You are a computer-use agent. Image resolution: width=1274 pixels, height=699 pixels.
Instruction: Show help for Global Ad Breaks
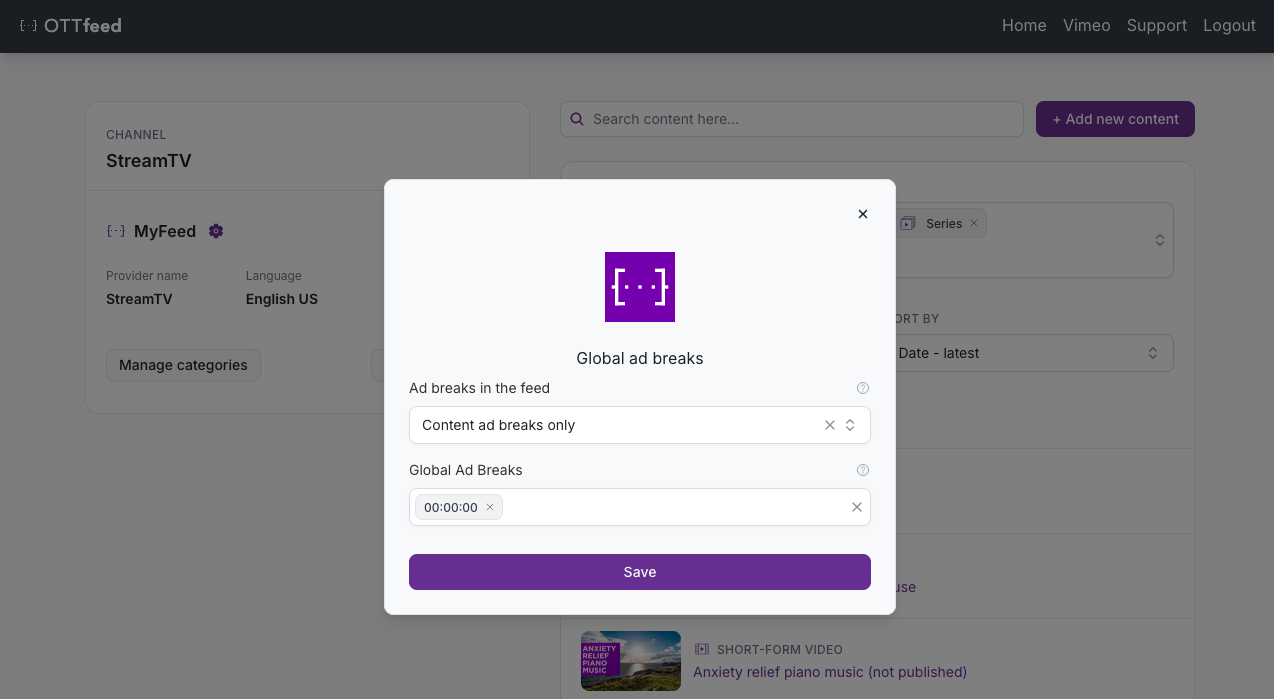pyautogui.click(x=863, y=470)
